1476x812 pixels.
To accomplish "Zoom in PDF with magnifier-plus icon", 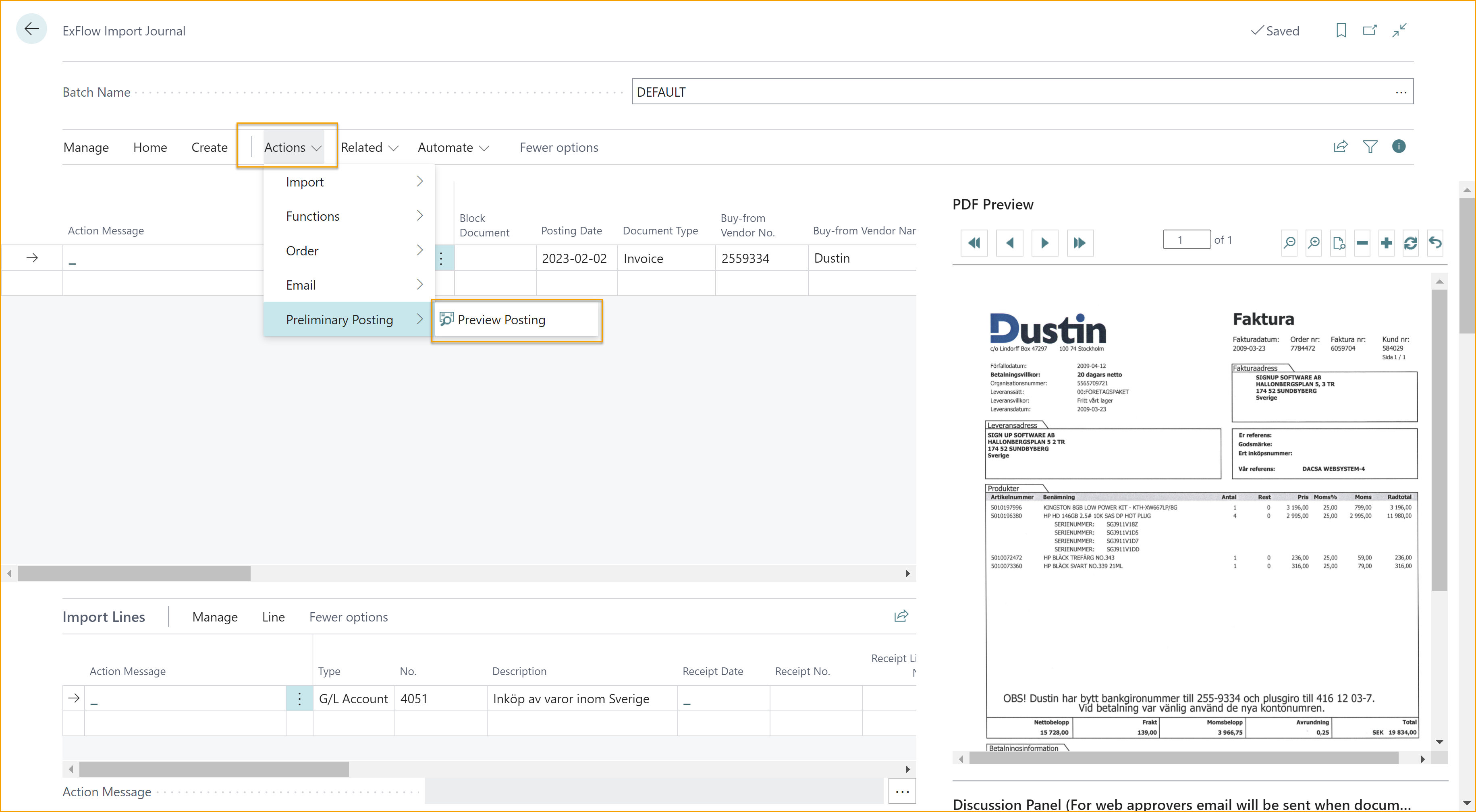I will 1313,243.
